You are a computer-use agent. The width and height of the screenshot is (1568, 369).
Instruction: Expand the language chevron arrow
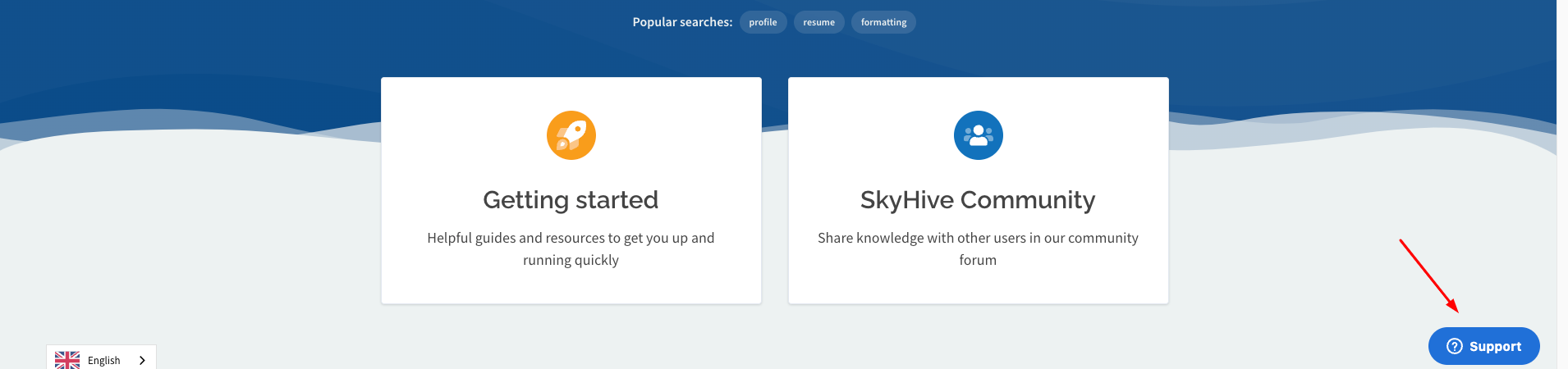[x=142, y=360]
